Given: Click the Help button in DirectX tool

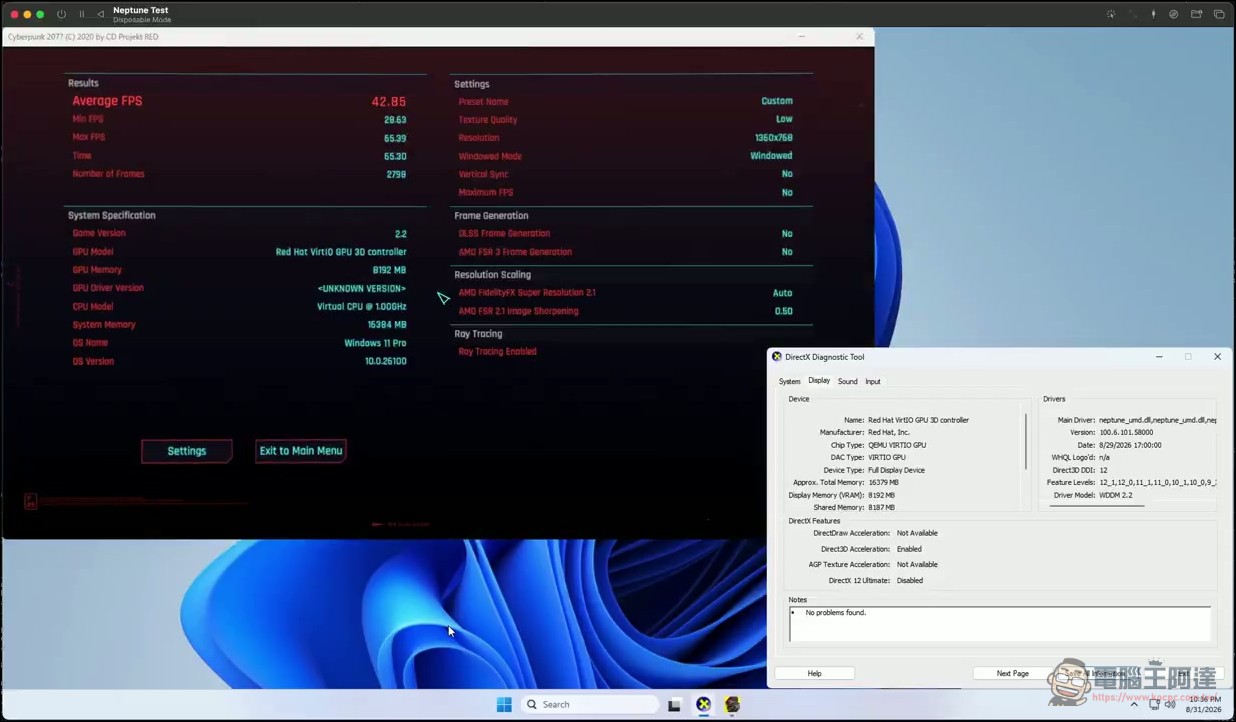Looking at the screenshot, I should 814,673.
